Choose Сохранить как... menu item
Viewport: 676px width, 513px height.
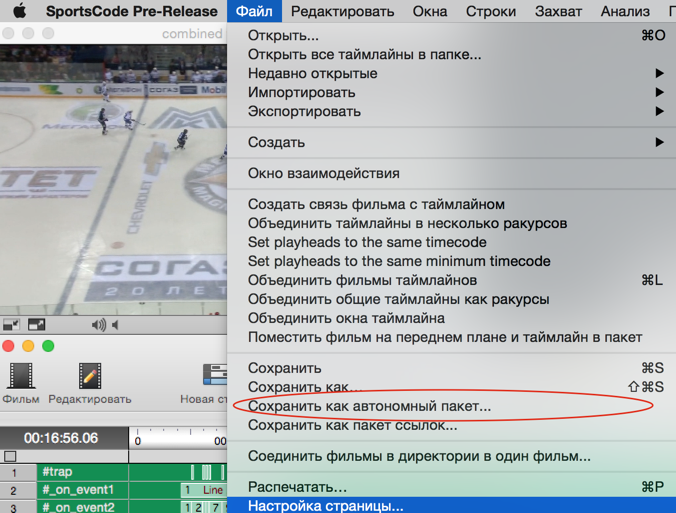[451, 387]
